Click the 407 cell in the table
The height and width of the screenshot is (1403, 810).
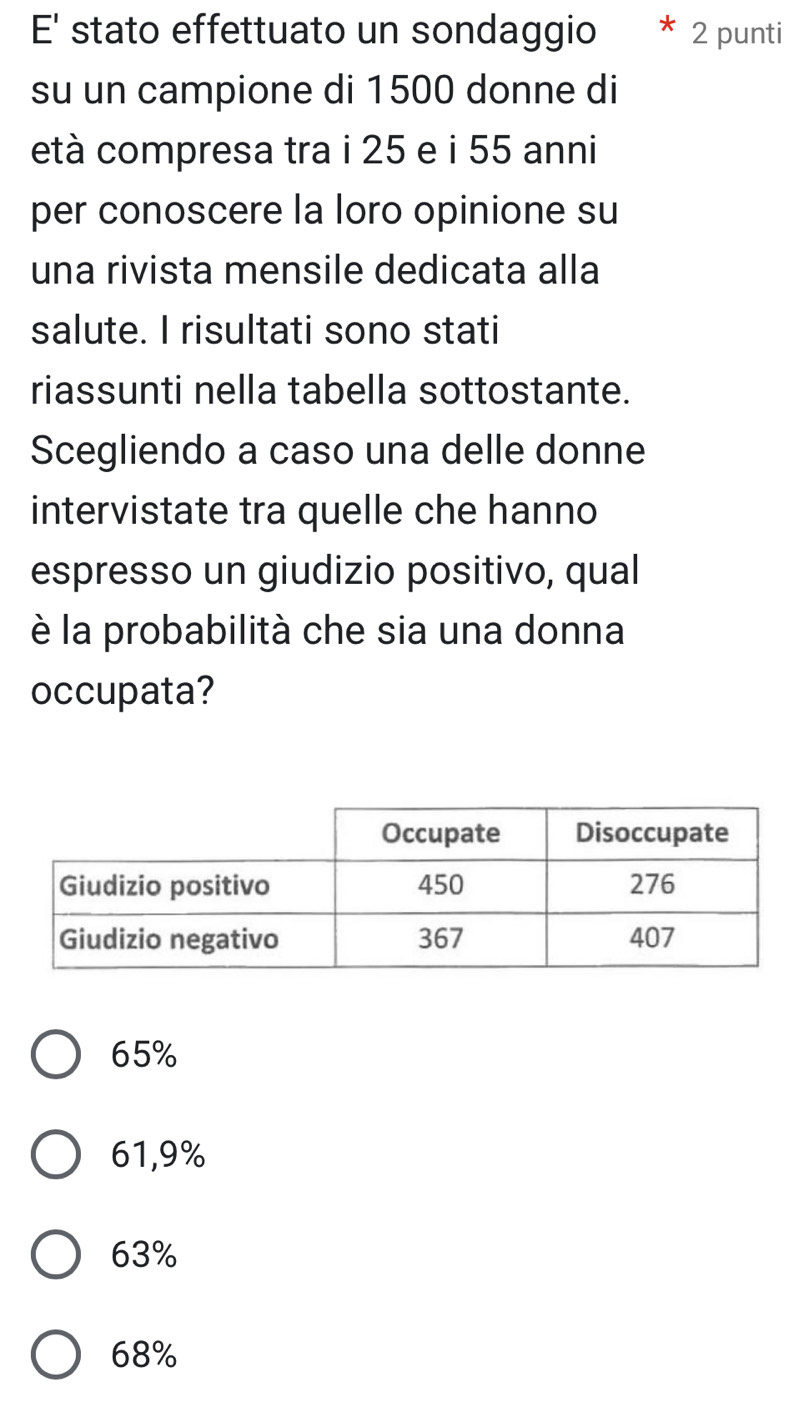tap(652, 939)
